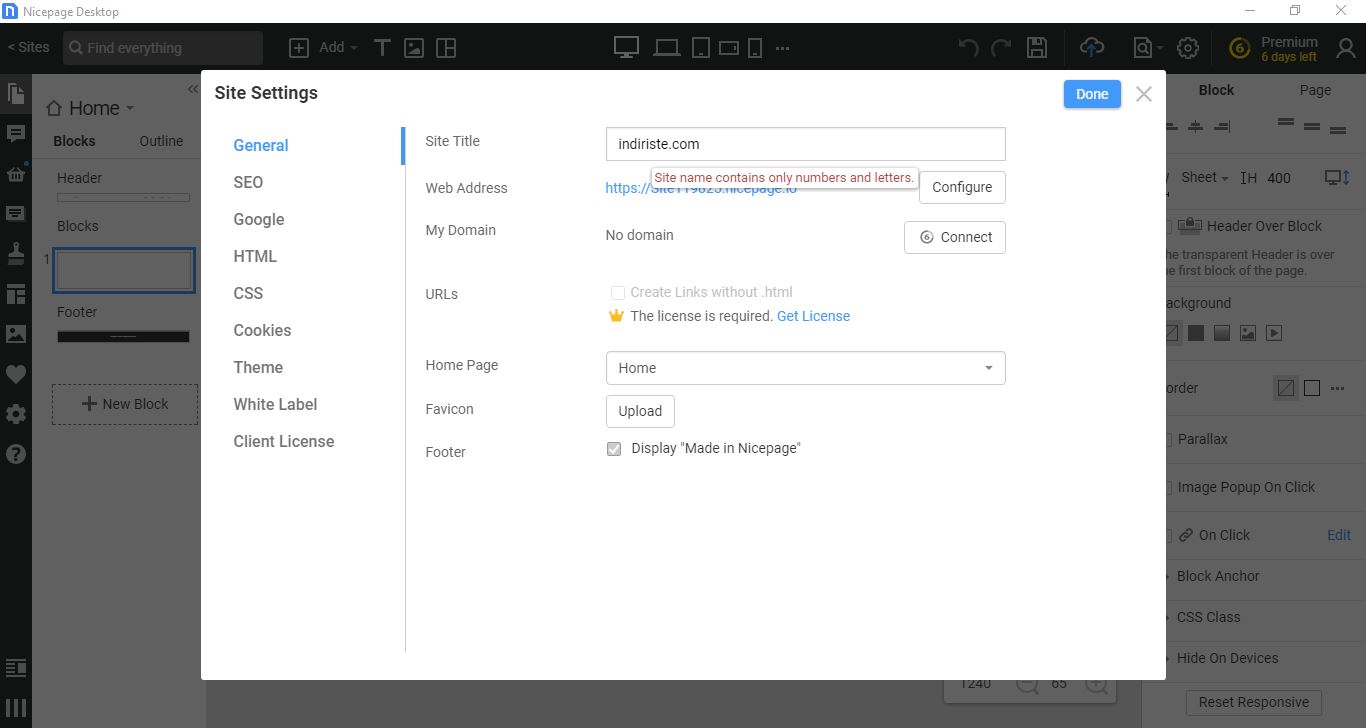Viewport: 1366px width, 728px height.
Task: Switch to Page properties tab
Action: [x=1315, y=90]
